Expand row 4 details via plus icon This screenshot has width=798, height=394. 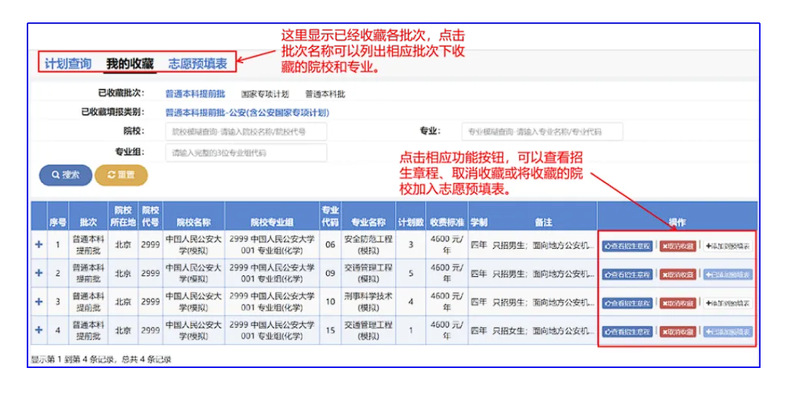(39, 330)
